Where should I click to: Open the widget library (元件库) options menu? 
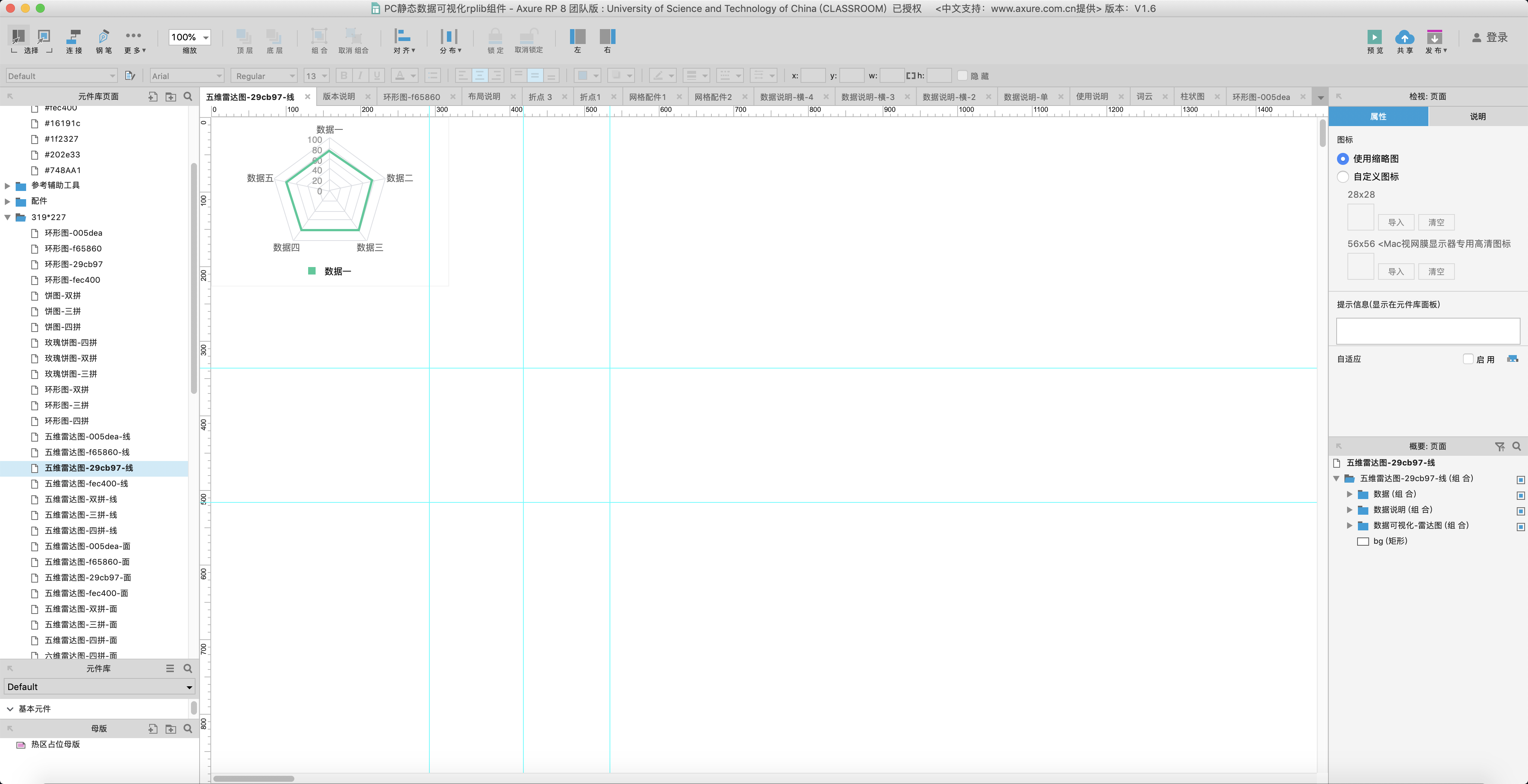click(x=170, y=668)
